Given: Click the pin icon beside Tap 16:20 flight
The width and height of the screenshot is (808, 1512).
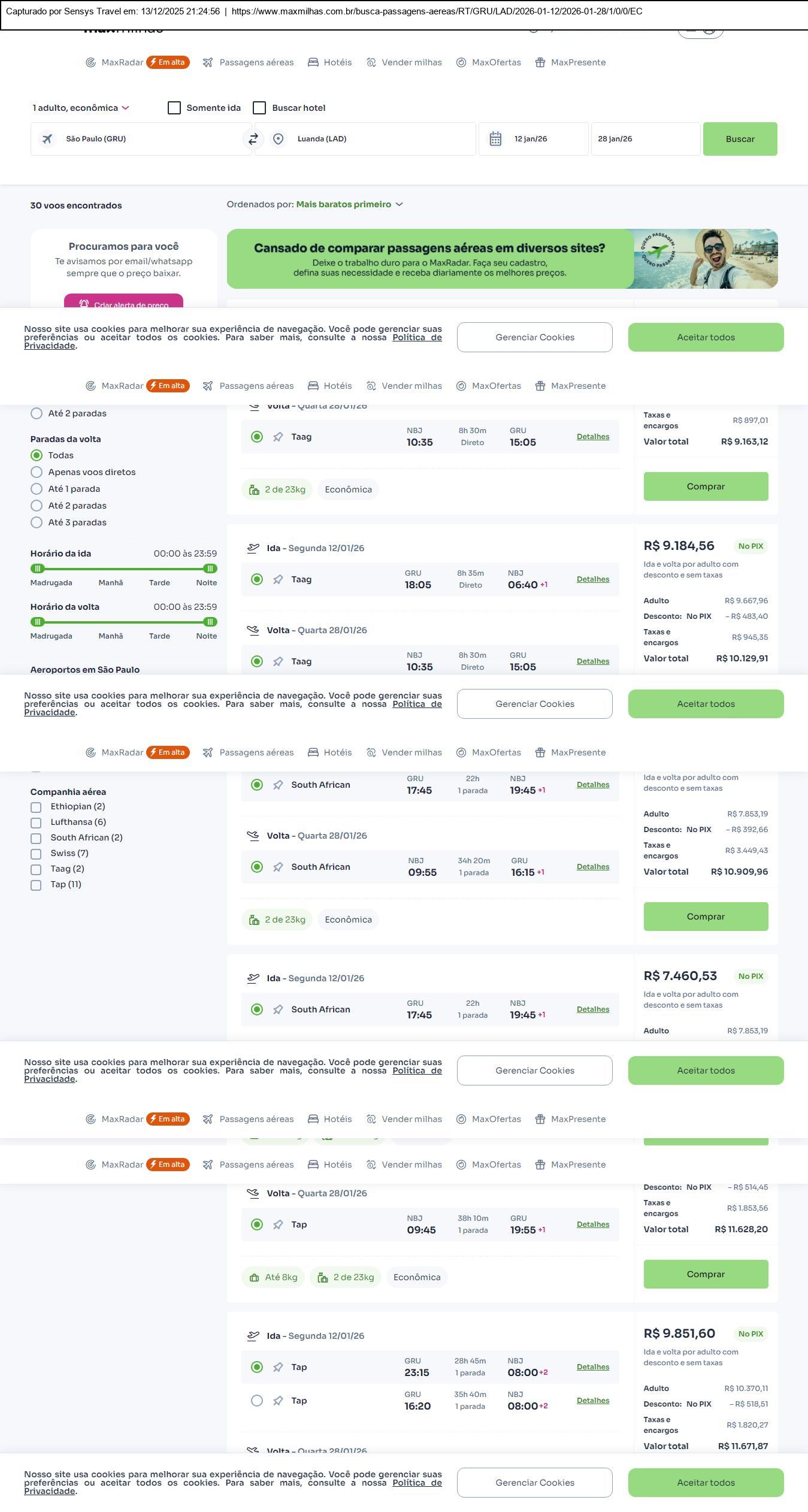Looking at the screenshot, I should pyautogui.click(x=278, y=1401).
